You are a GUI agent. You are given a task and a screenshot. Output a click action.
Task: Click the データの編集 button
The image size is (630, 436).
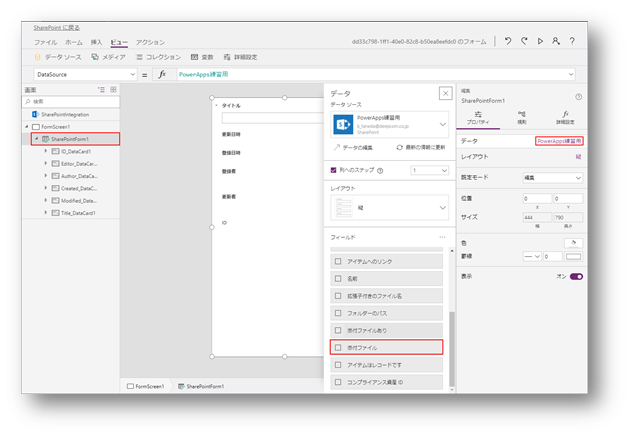[x=349, y=147]
